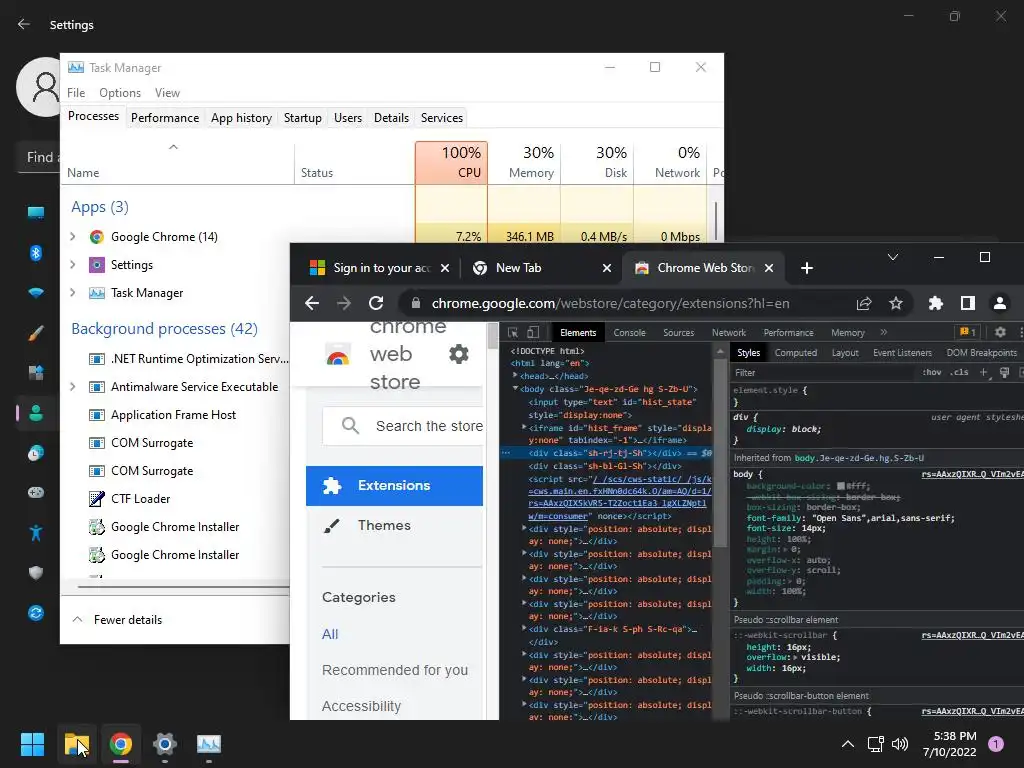
Task: Click the Windows Start button
Action: [32, 744]
